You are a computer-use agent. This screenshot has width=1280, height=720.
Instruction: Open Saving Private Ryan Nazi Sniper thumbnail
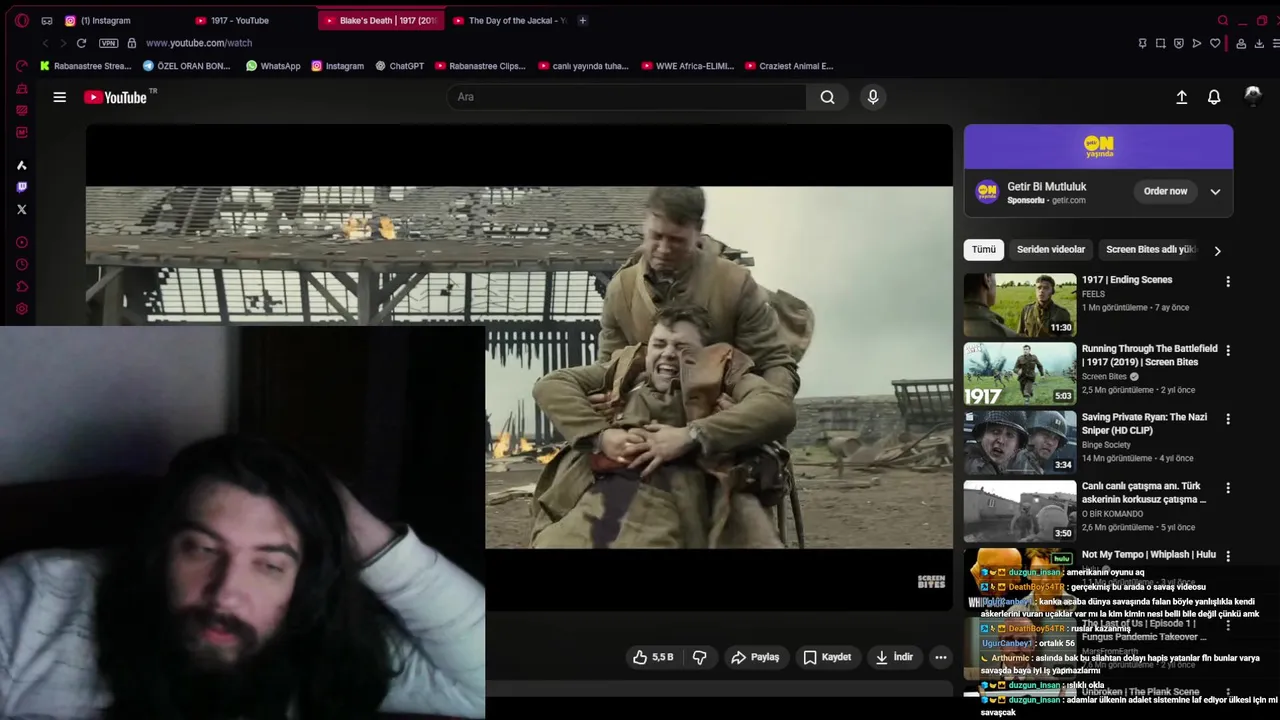(1020, 442)
